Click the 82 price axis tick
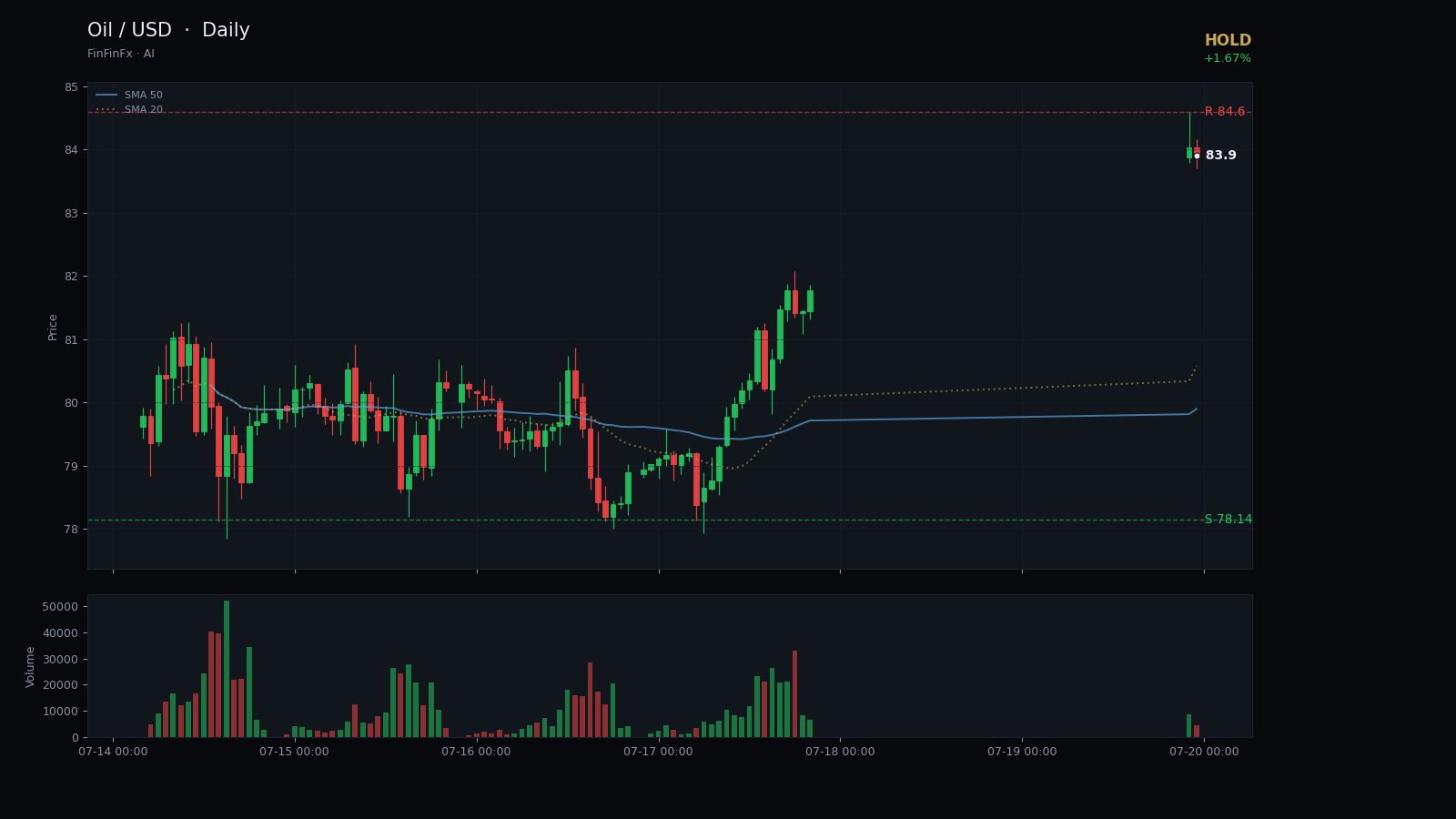 point(71,277)
